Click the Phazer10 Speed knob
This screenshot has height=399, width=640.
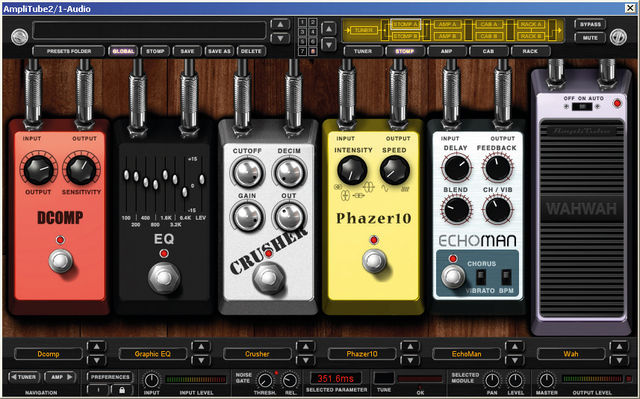click(x=395, y=170)
